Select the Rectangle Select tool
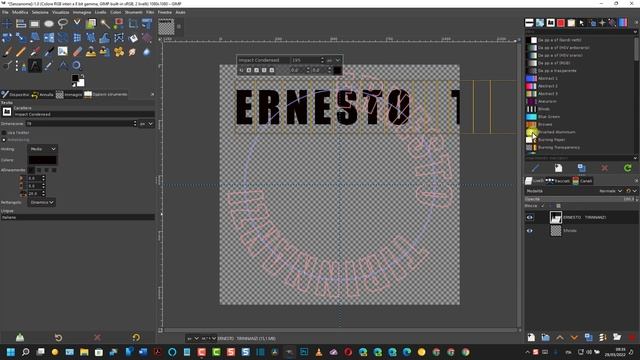This screenshot has width=640, height=360. (35, 24)
